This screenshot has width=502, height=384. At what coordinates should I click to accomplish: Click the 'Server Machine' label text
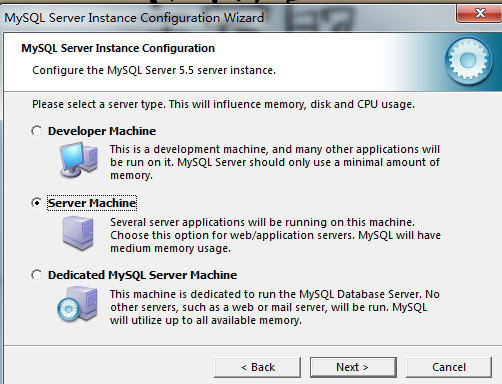(92, 203)
